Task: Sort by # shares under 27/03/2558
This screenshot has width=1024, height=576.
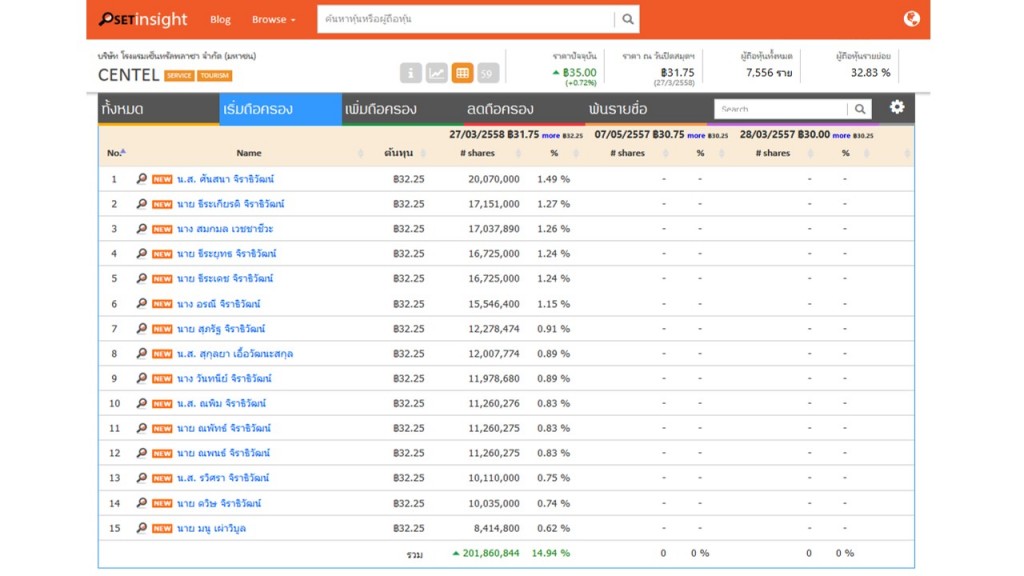Action: pos(477,153)
